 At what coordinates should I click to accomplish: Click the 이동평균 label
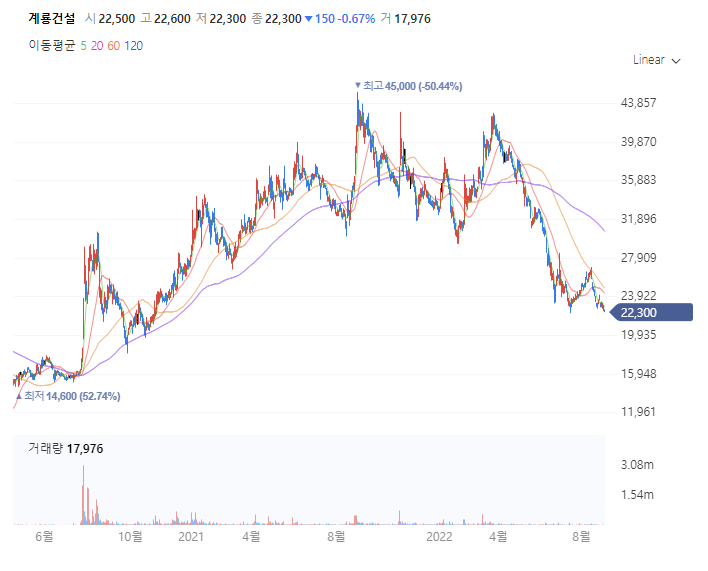point(51,46)
